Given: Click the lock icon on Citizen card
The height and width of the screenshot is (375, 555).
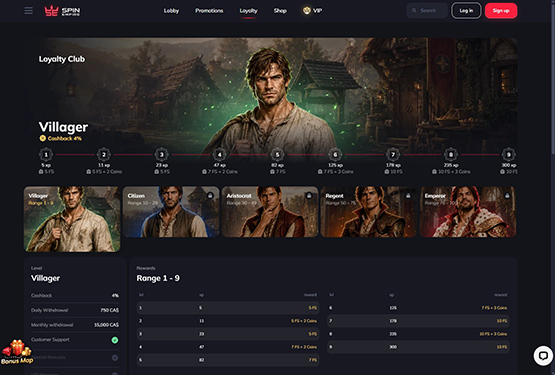Looking at the screenshot, I should click(x=210, y=195).
